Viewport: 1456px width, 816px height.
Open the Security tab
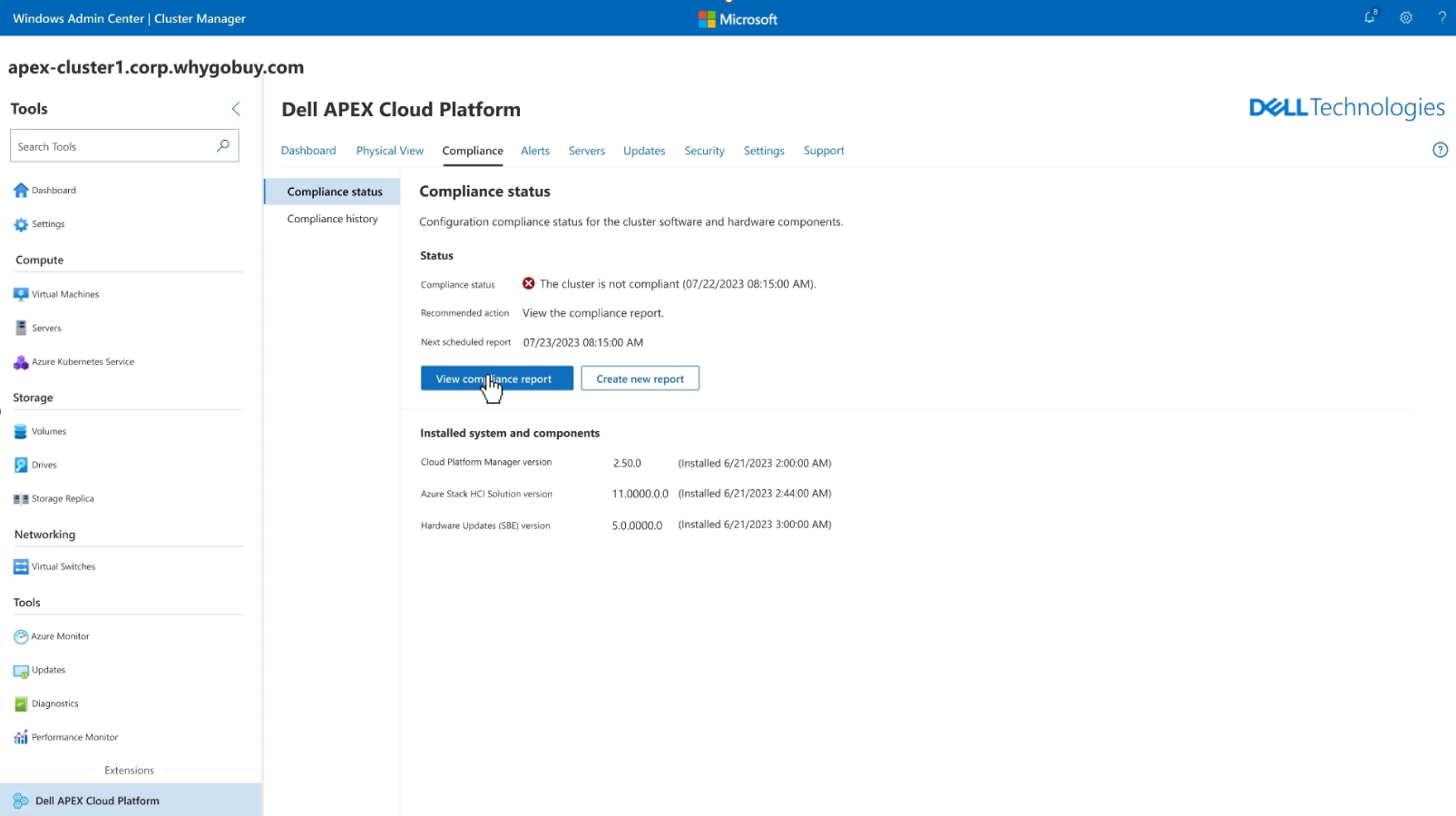click(x=704, y=151)
